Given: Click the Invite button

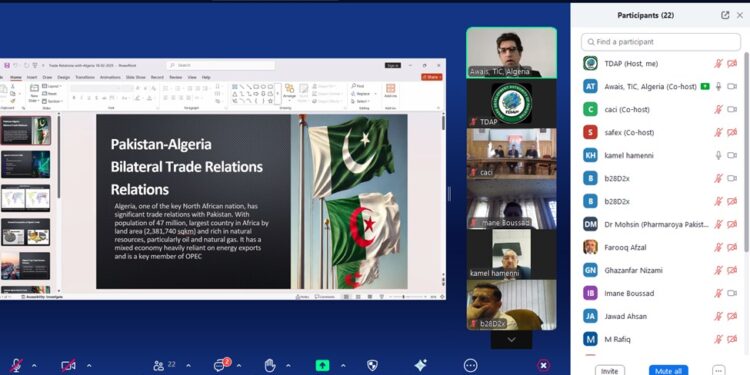Looking at the screenshot, I should (609, 371).
